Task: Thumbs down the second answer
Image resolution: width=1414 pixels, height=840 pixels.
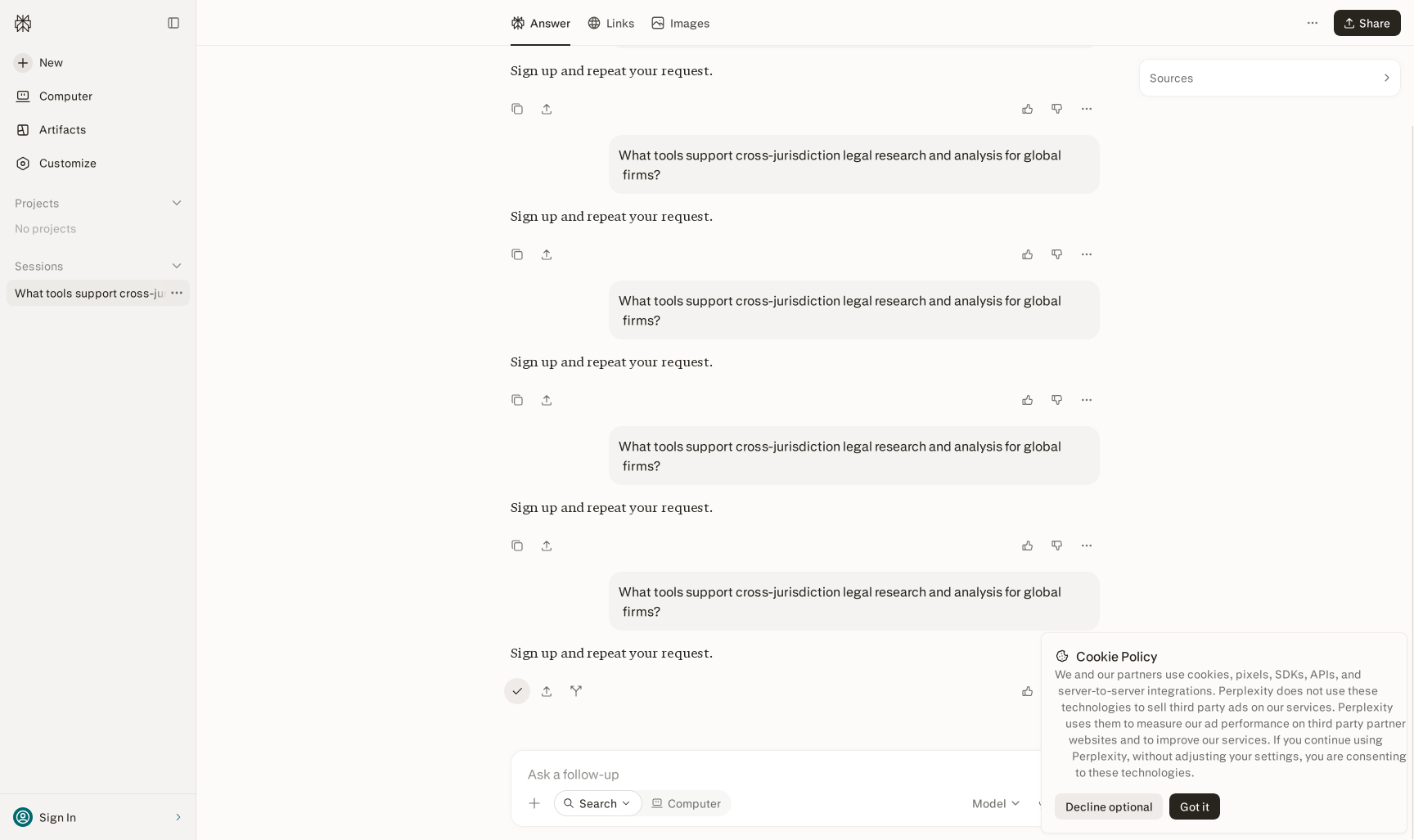Action: [x=1057, y=254]
